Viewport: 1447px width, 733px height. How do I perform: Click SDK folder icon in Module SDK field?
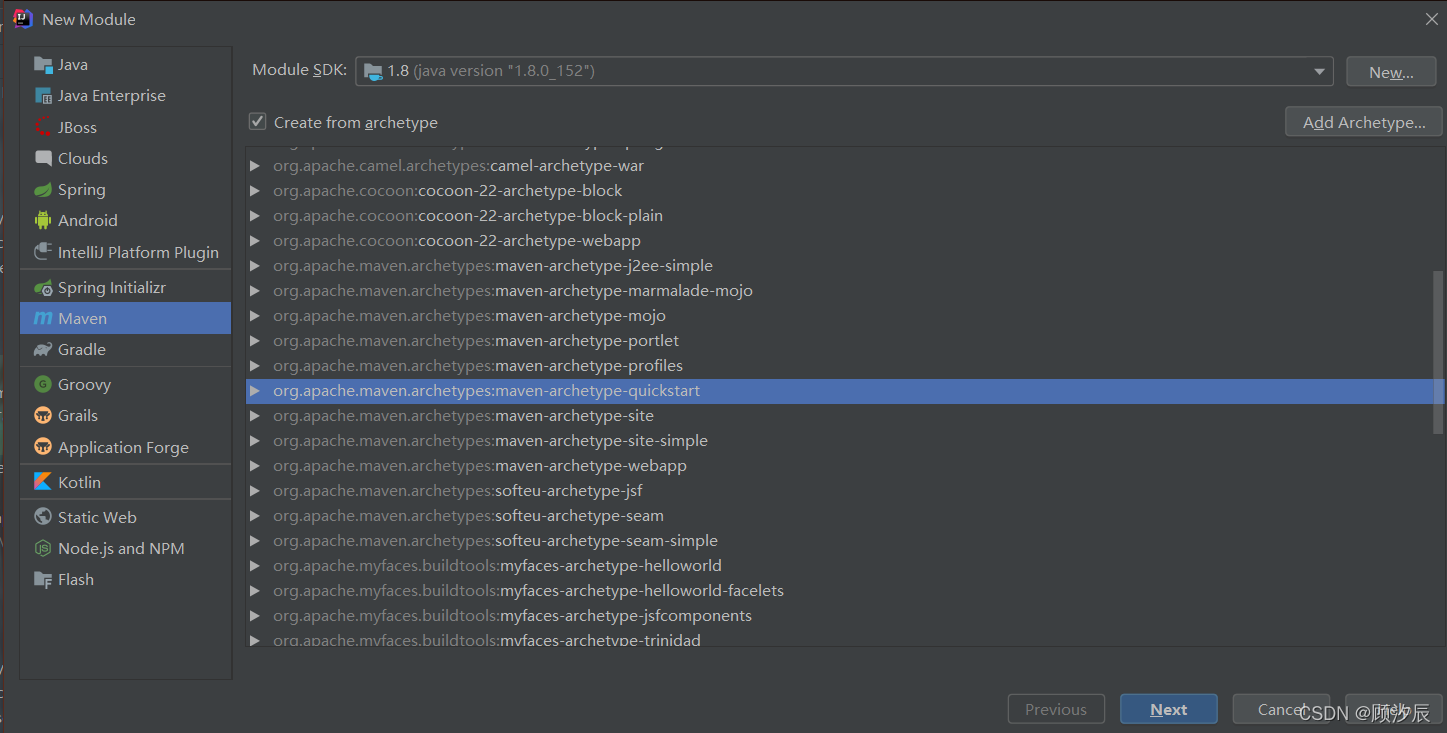point(373,71)
